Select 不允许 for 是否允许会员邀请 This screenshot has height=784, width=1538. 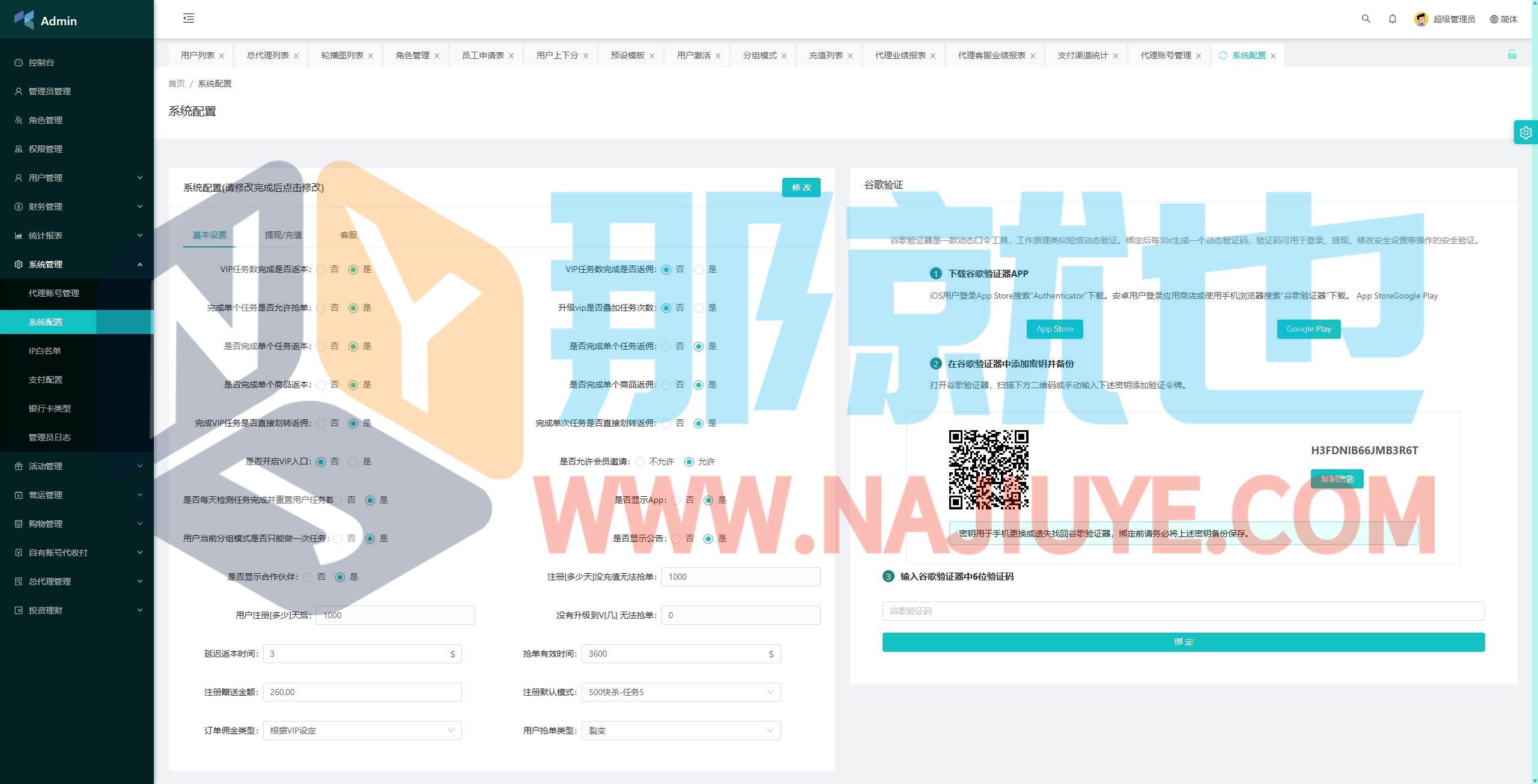(x=640, y=461)
